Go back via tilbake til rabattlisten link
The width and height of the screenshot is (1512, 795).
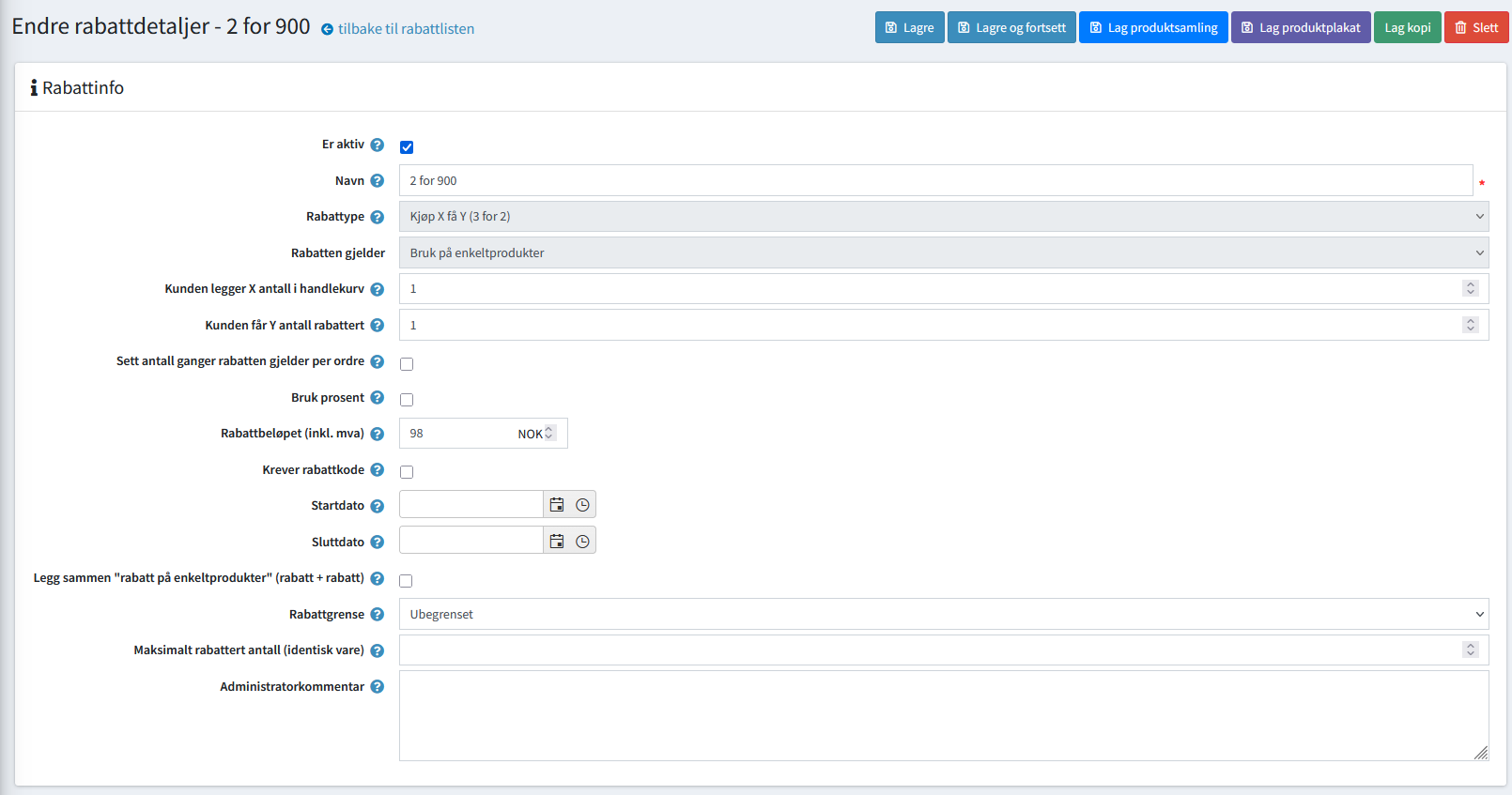coord(405,29)
